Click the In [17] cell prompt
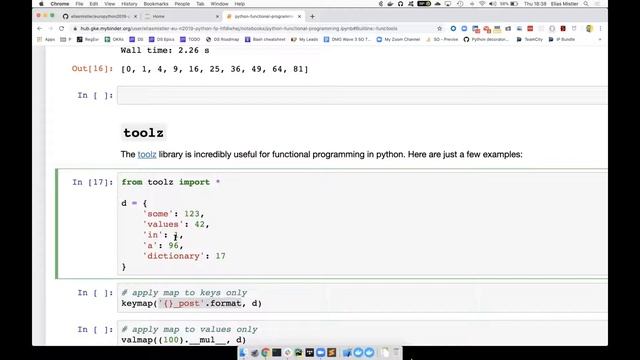The width and height of the screenshot is (640, 360). [93, 182]
